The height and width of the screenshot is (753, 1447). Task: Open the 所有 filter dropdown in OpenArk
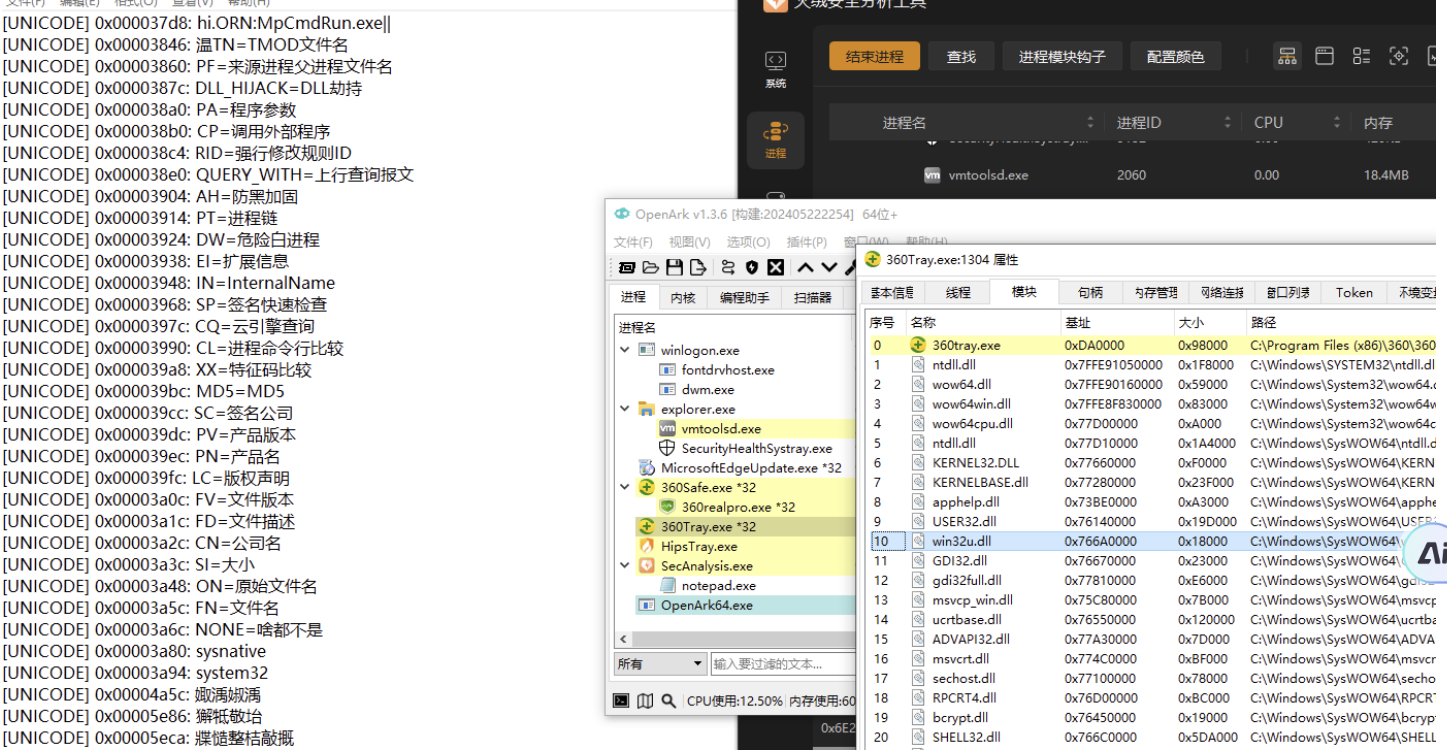[660, 664]
